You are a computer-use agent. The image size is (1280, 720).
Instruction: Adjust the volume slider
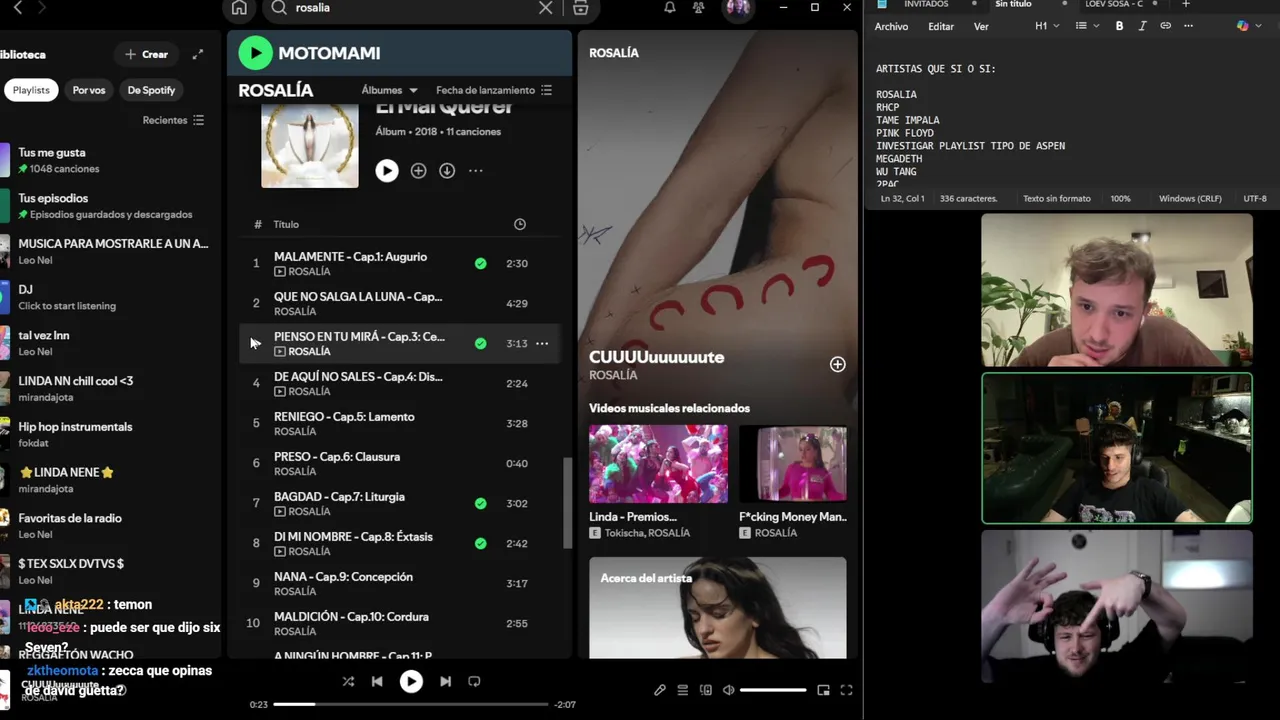pos(773,690)
